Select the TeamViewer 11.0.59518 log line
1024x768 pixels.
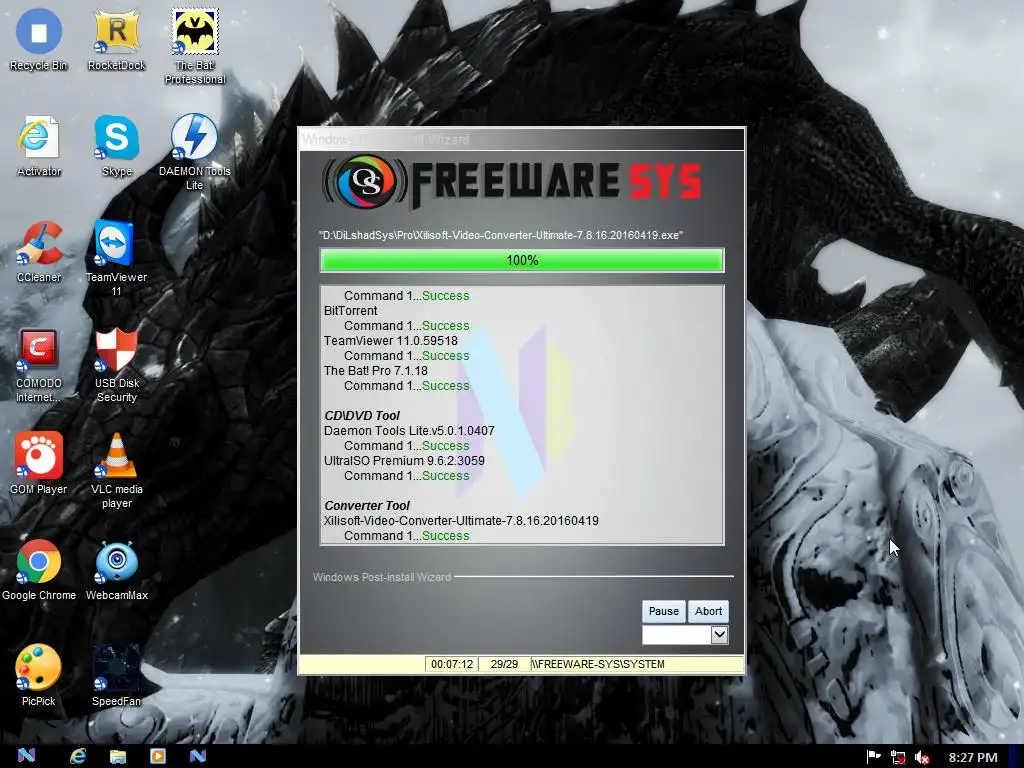(x=391, y=341)
